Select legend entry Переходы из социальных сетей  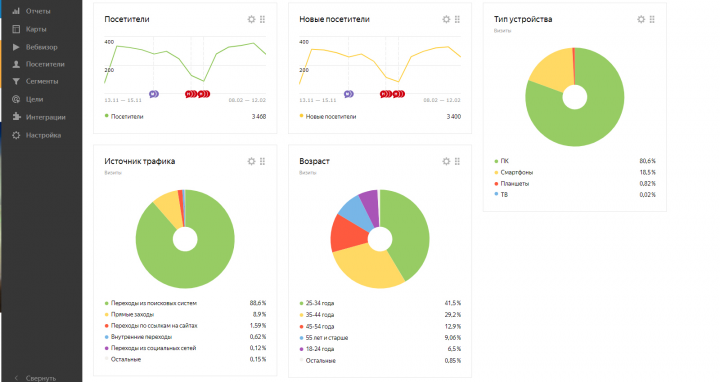pos(153,348)
